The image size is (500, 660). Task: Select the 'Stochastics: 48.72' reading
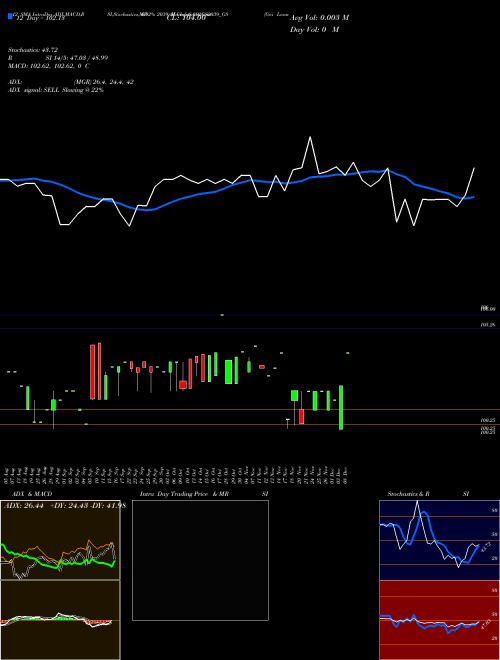pos(33,50)
